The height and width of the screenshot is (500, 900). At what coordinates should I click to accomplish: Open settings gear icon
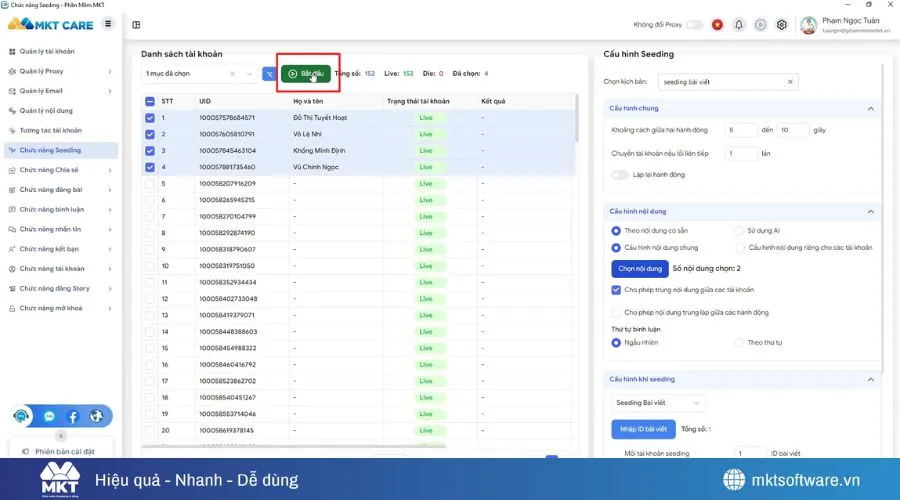tap(782, 25)
